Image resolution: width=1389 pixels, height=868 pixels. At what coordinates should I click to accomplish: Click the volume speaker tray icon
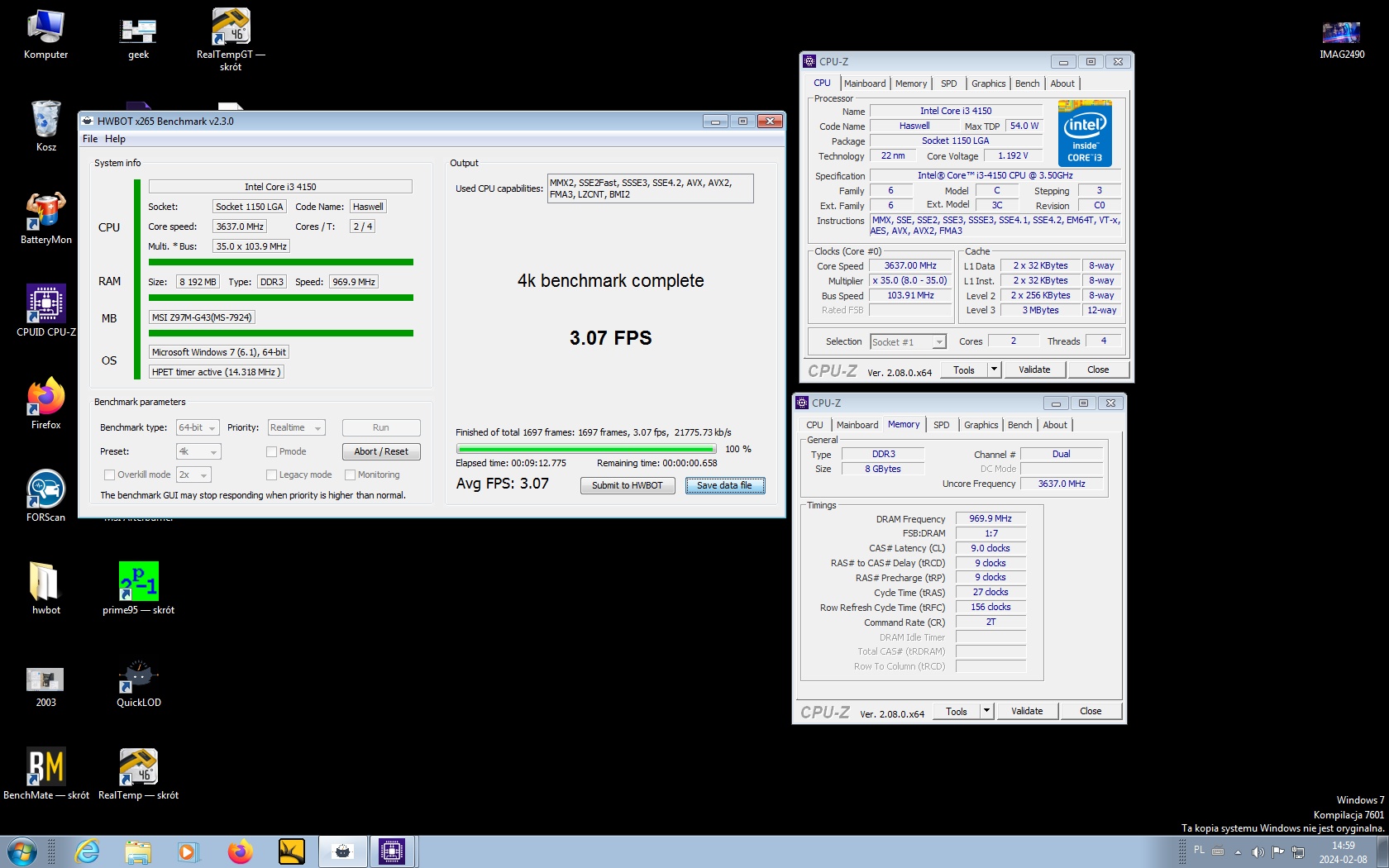point(1258,851)
